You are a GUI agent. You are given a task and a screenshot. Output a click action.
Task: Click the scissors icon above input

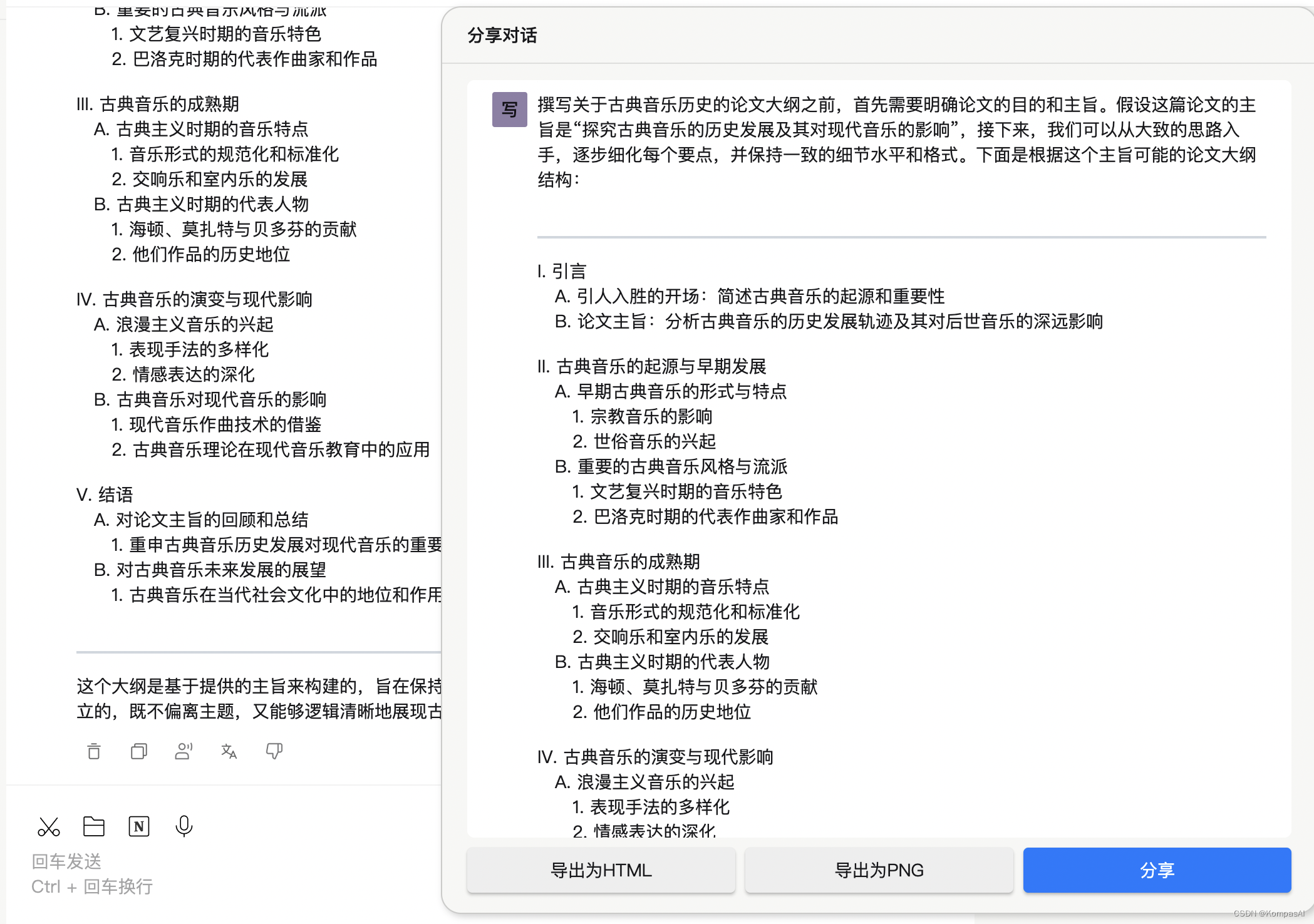49,827
